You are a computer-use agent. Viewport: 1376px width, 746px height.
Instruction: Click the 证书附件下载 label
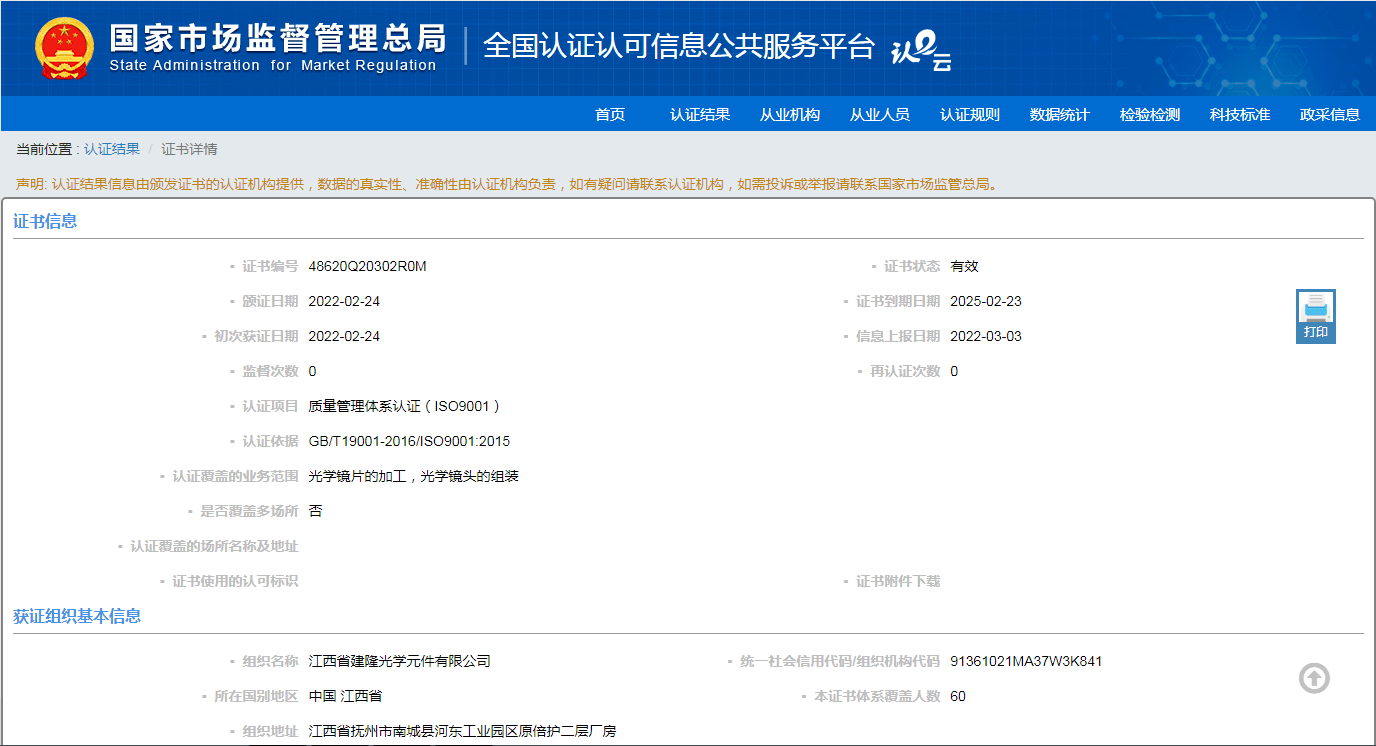pos(898,581)
